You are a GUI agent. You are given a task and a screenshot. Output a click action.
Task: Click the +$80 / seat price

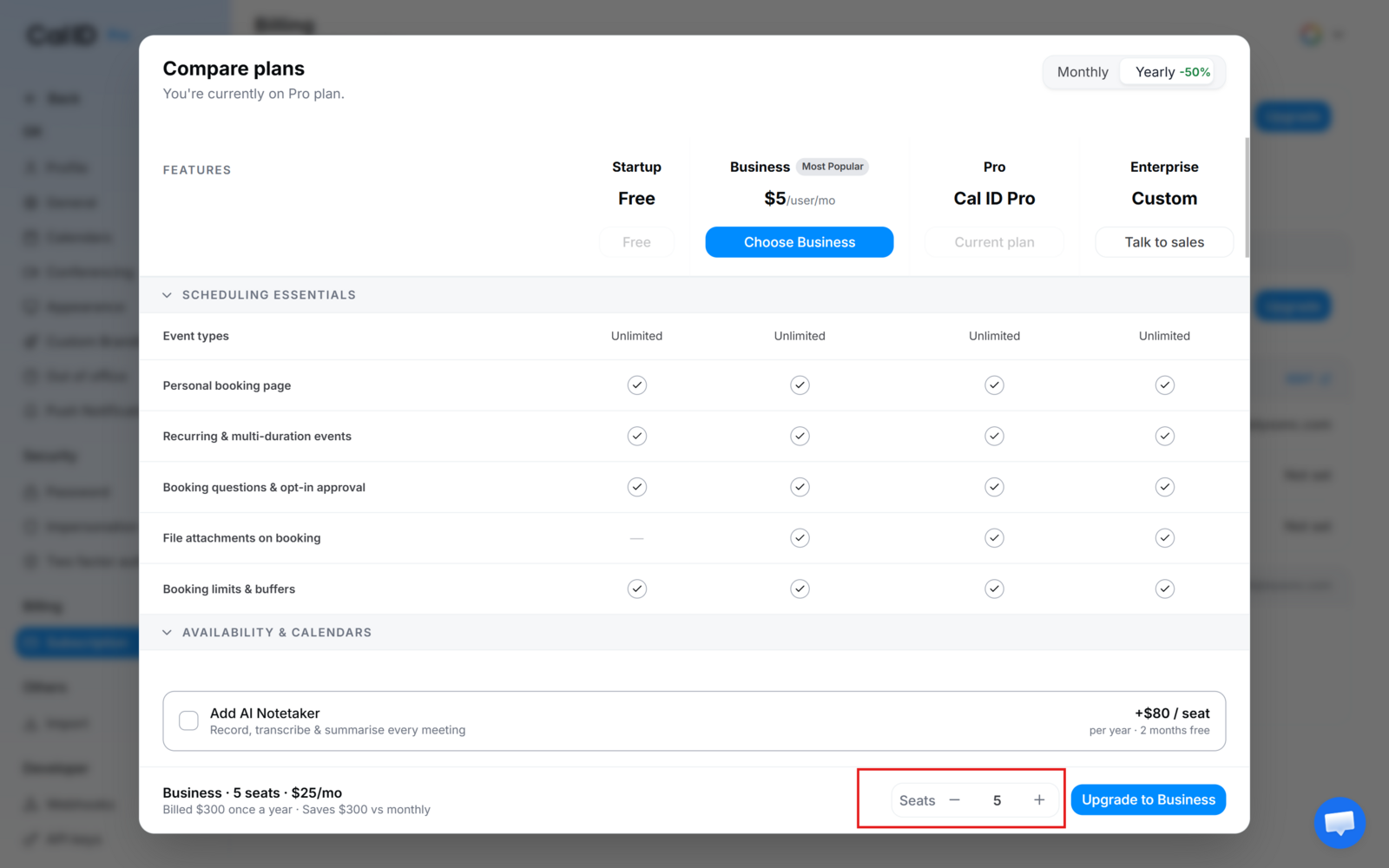tap(1172, 713)
